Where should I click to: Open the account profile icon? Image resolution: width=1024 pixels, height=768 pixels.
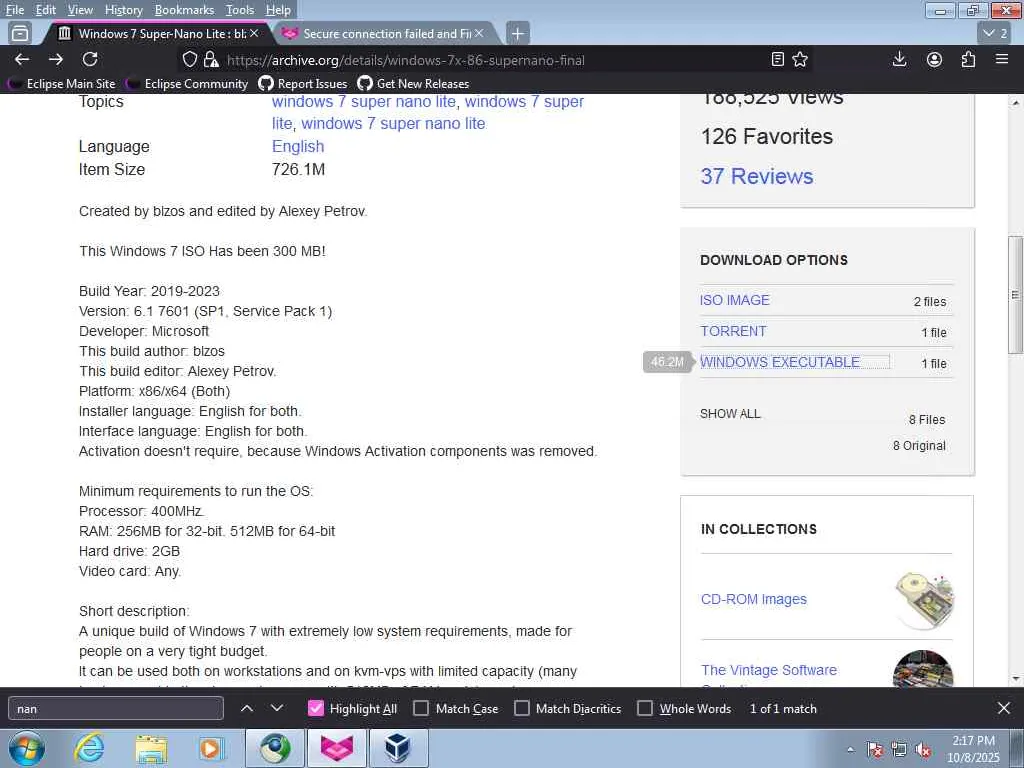(935, 59)
